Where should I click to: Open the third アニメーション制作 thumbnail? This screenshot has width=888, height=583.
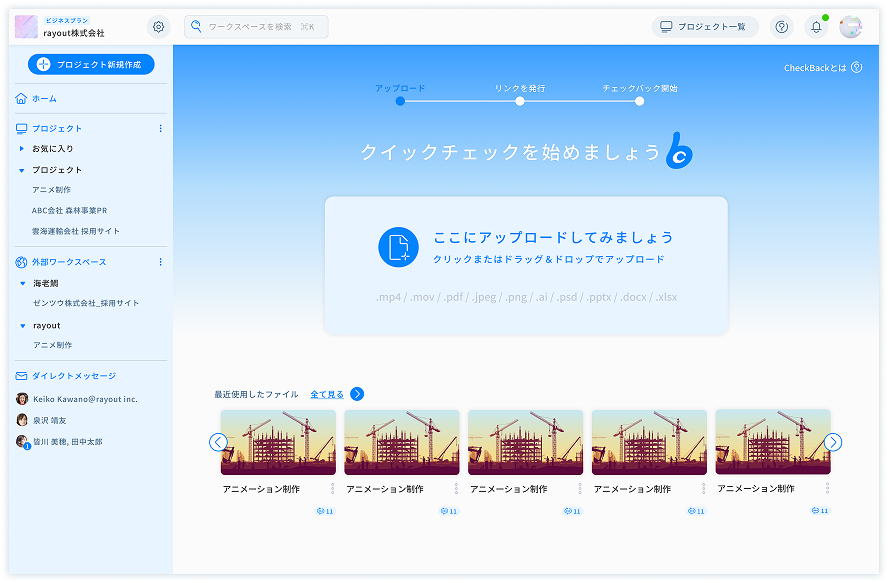pyautogui.click(x=526, y=442)
